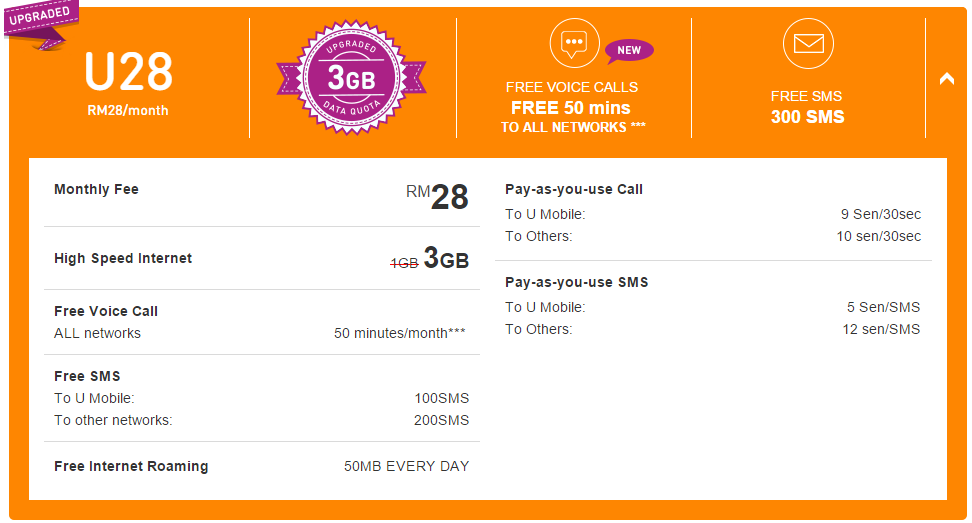
Task: Click the Pay-as-you-use SMS heading
Action: coord(577,283)
